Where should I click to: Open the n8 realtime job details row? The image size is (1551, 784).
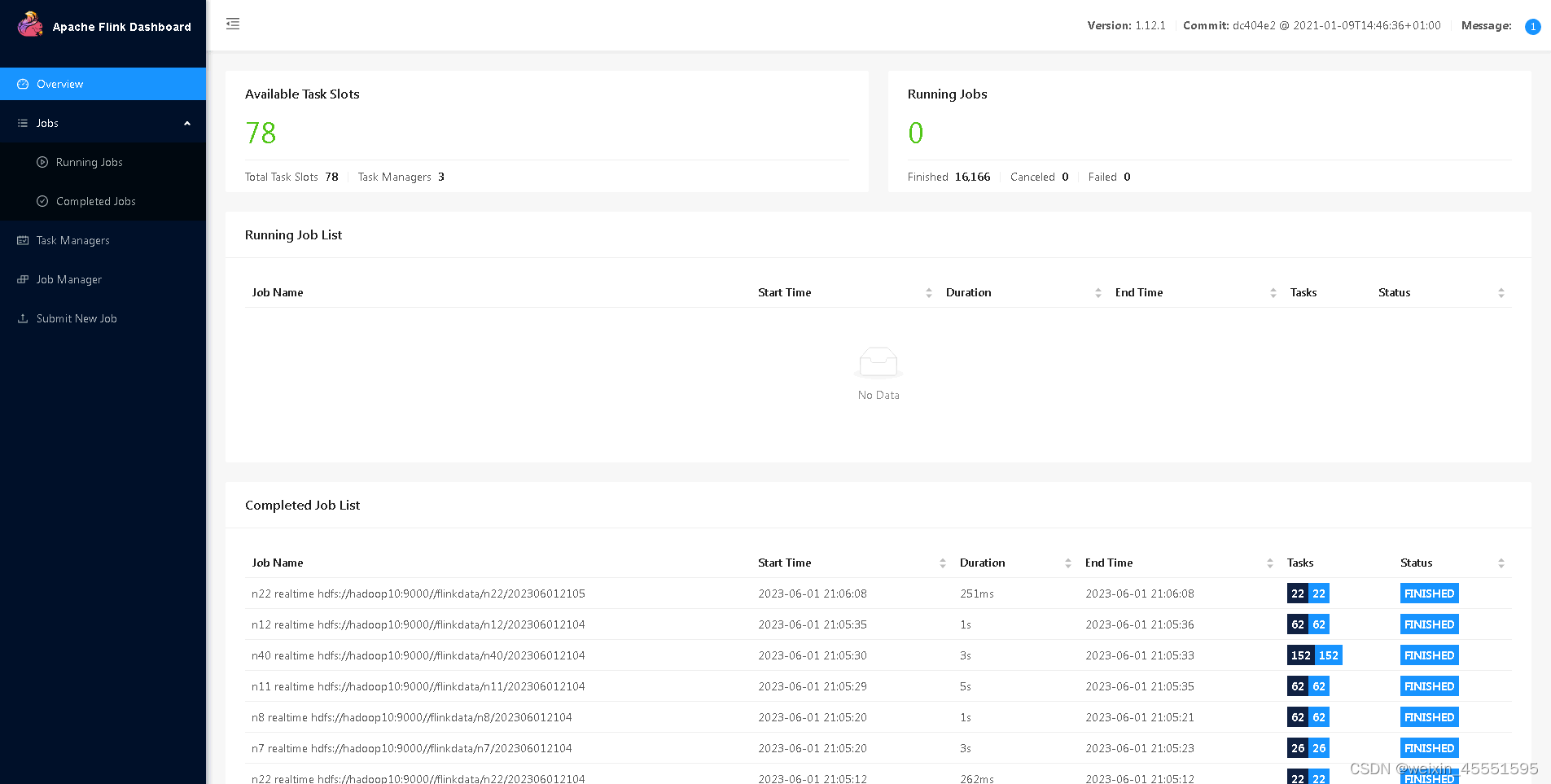pos(412,717)
